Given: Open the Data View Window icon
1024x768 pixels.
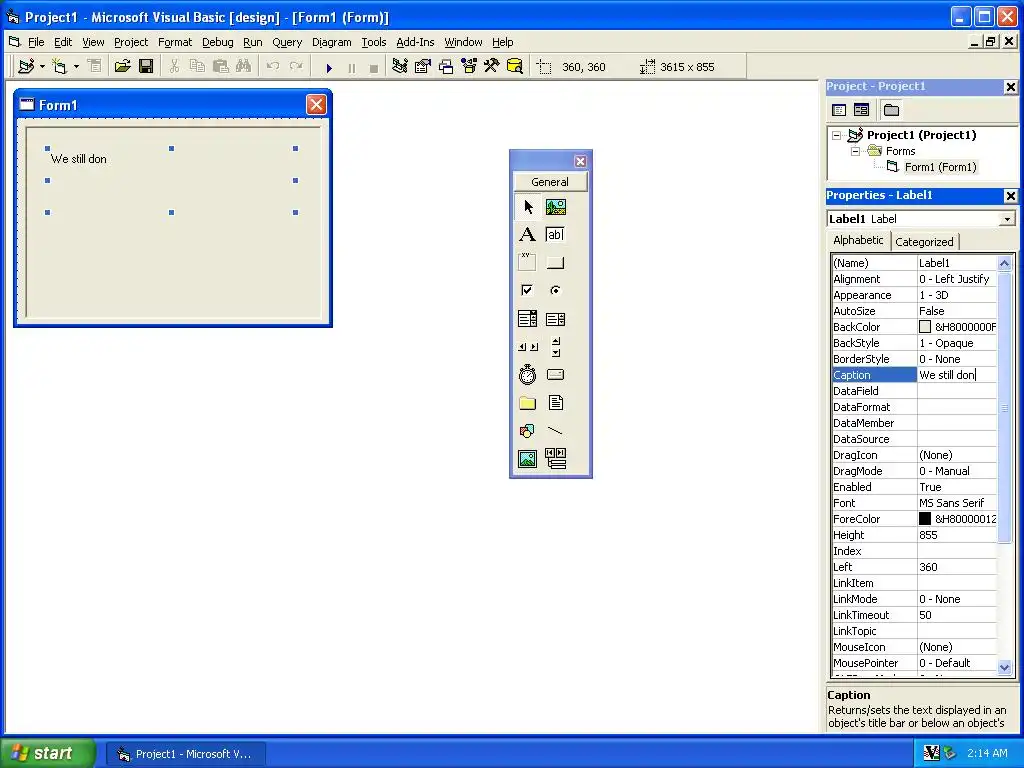Looking at the screenshot, I should [x=515, y=67].
